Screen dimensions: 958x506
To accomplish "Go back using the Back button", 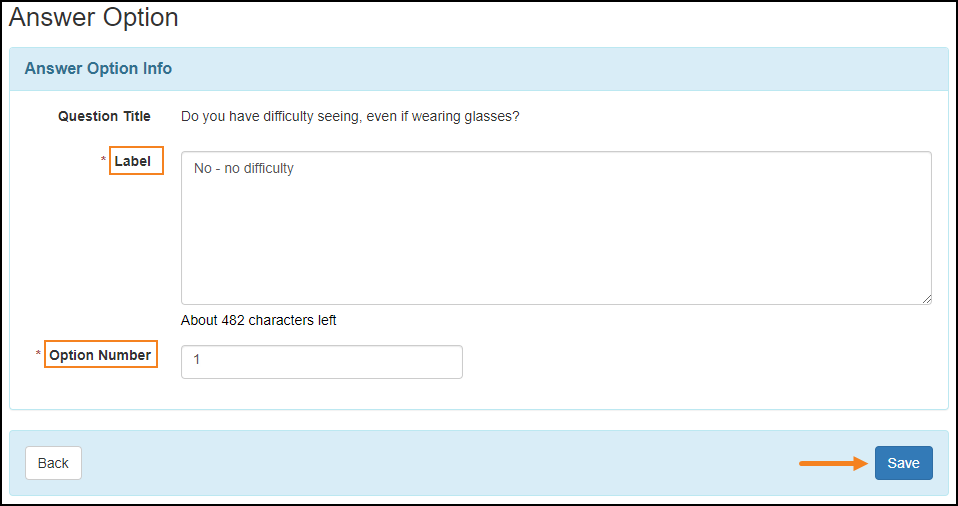I will coord(53,463).
